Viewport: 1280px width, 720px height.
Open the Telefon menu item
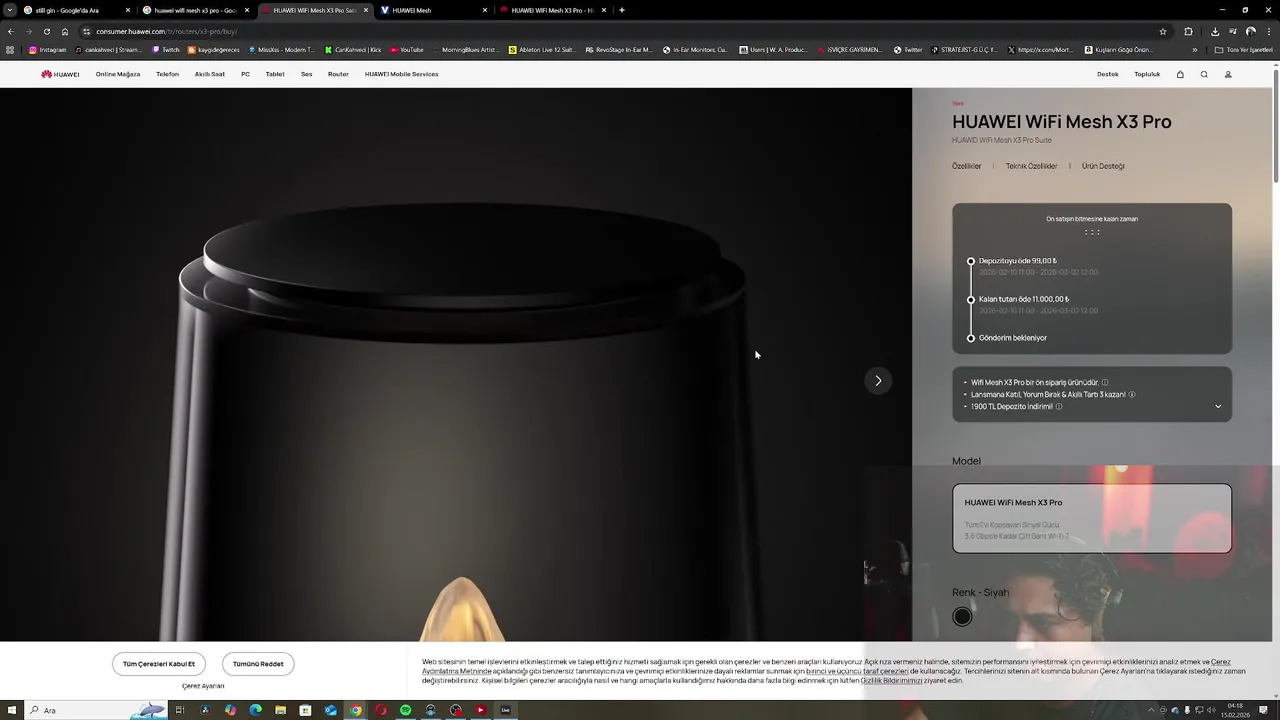point(167,74)
